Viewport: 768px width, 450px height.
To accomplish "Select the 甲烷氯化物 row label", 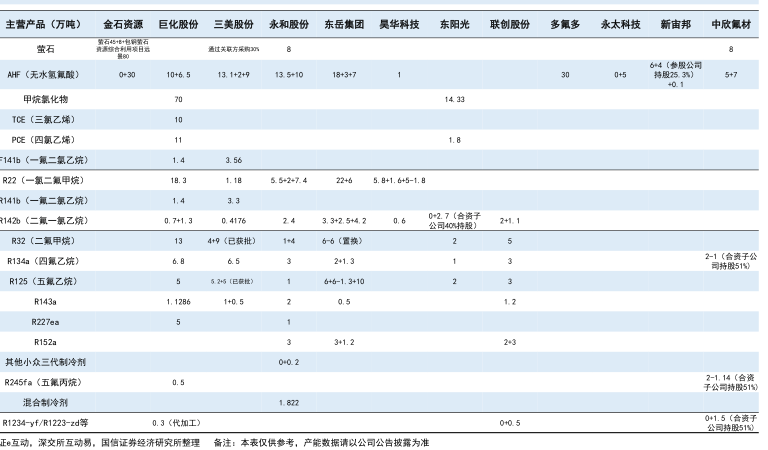I will click(46, 100).
